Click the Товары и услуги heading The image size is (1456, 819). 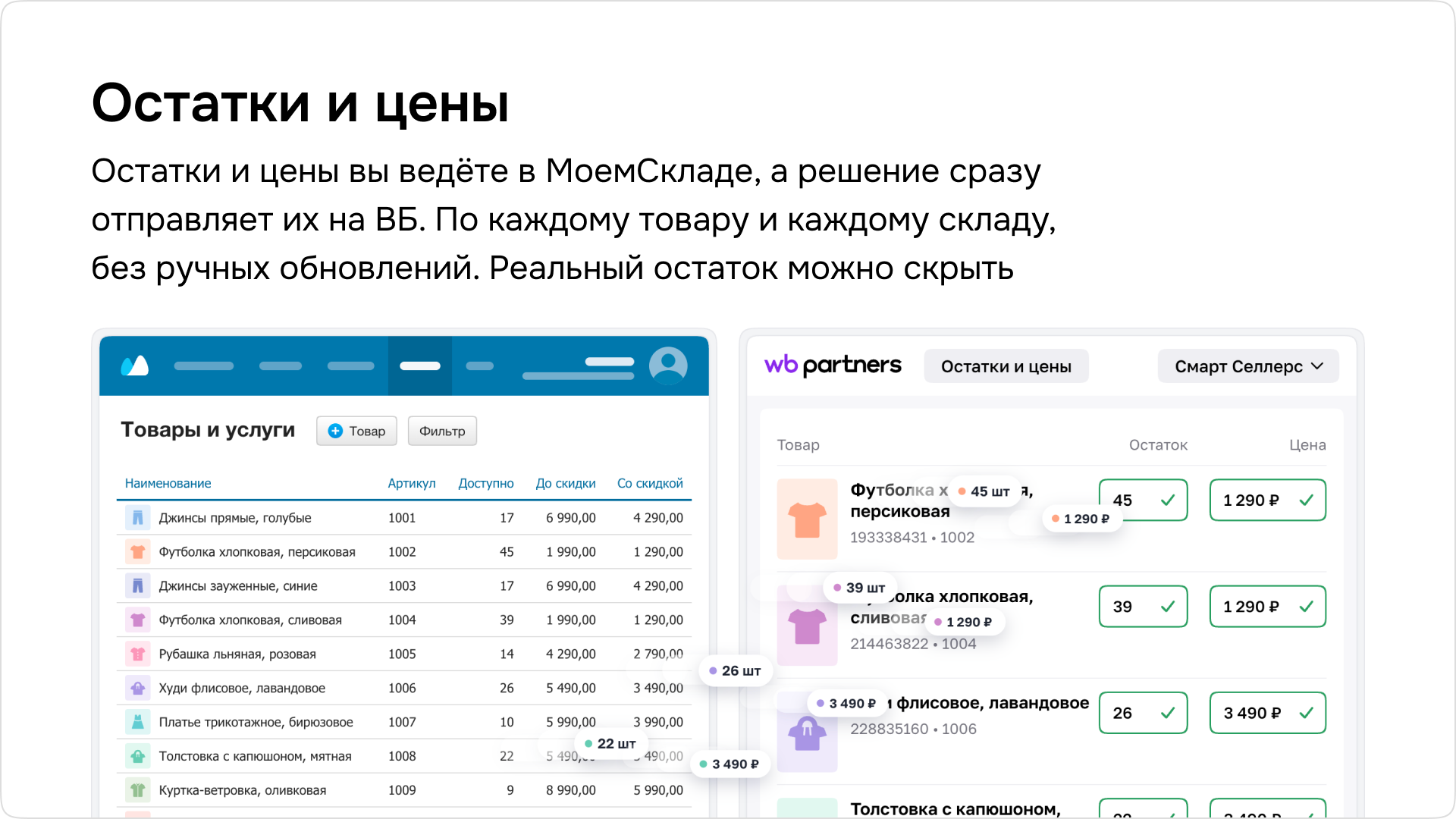(x=208, y=429)
